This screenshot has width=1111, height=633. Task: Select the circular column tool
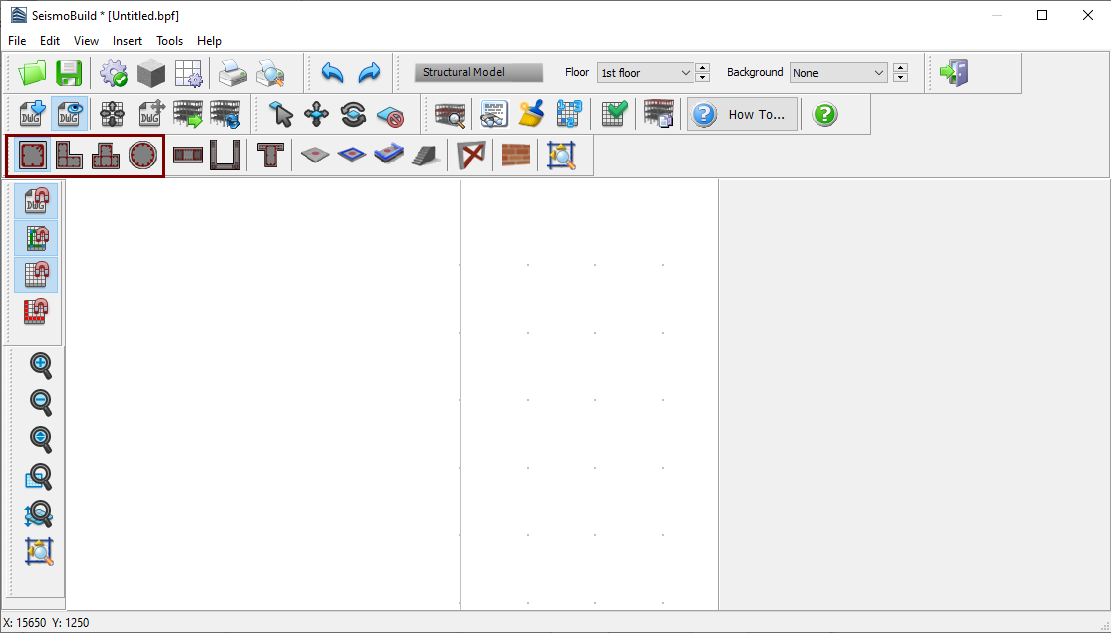pyautogui.click(x=143, y=156)
